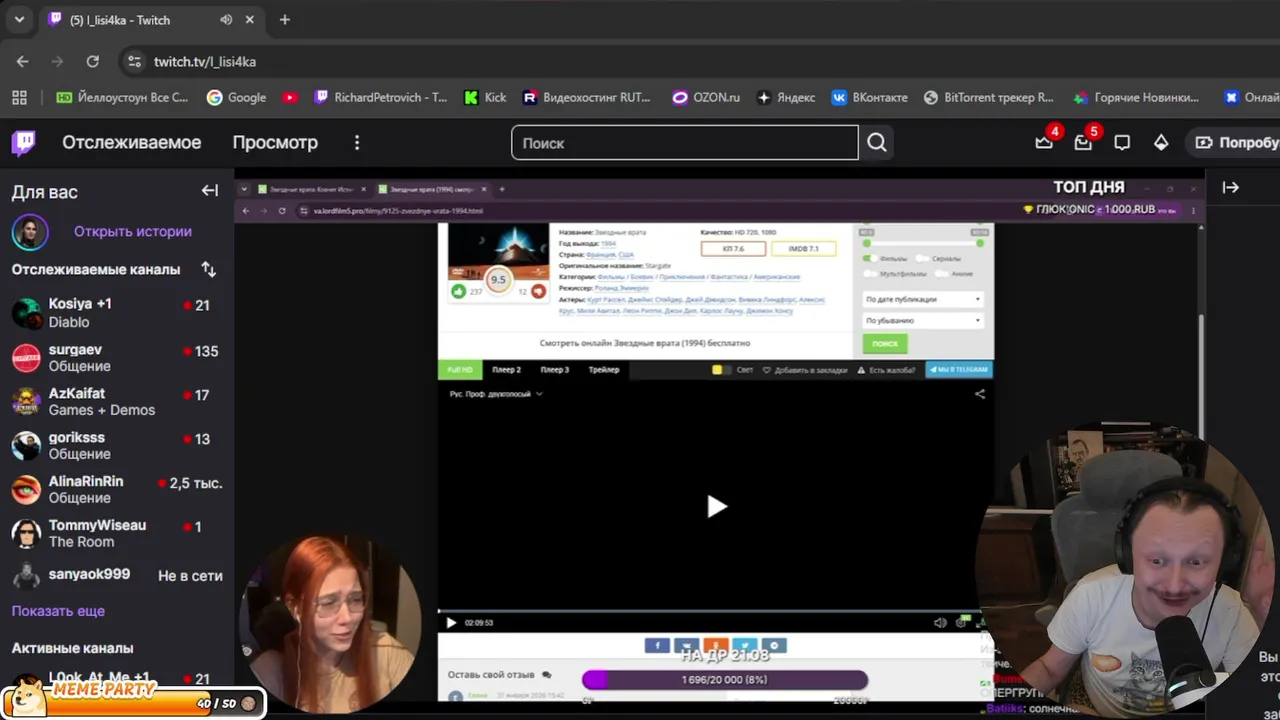The image size is (1280, 720).
Task: Open Prime loot crown icon with badge 4
Action: click(1044, 143)
